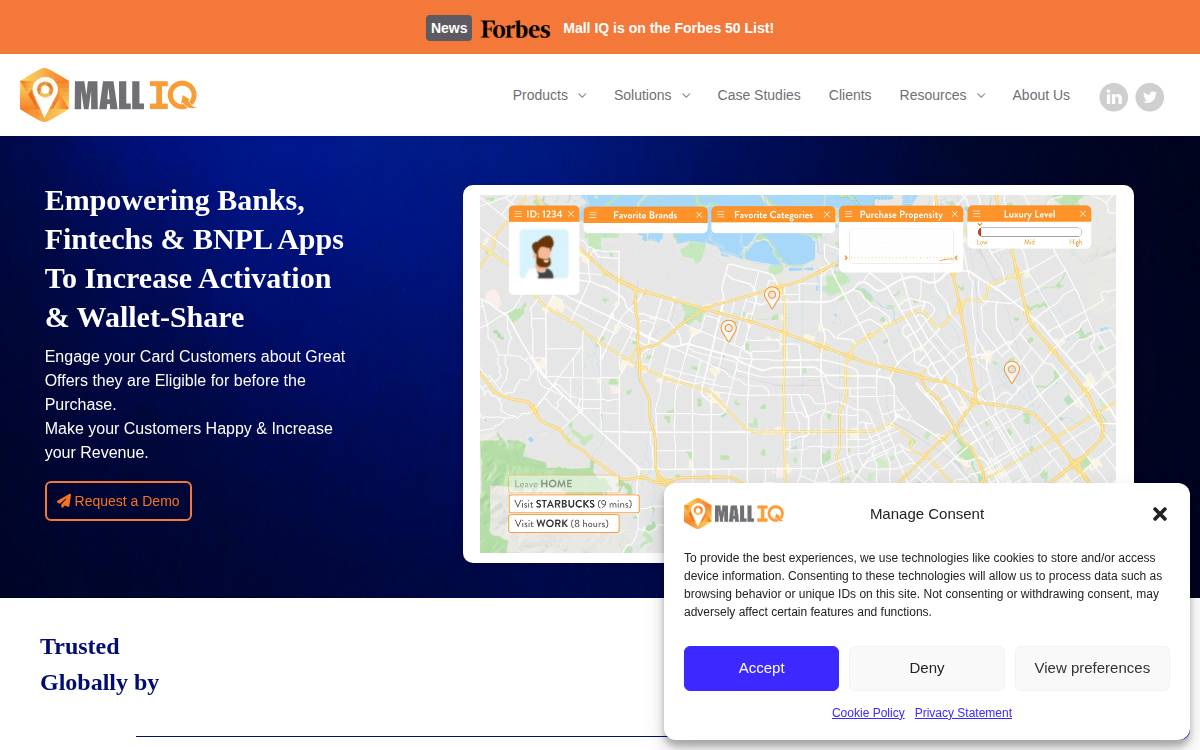The image size is (1200, 750).
Task: Open the Products menu
Action: 540,95
